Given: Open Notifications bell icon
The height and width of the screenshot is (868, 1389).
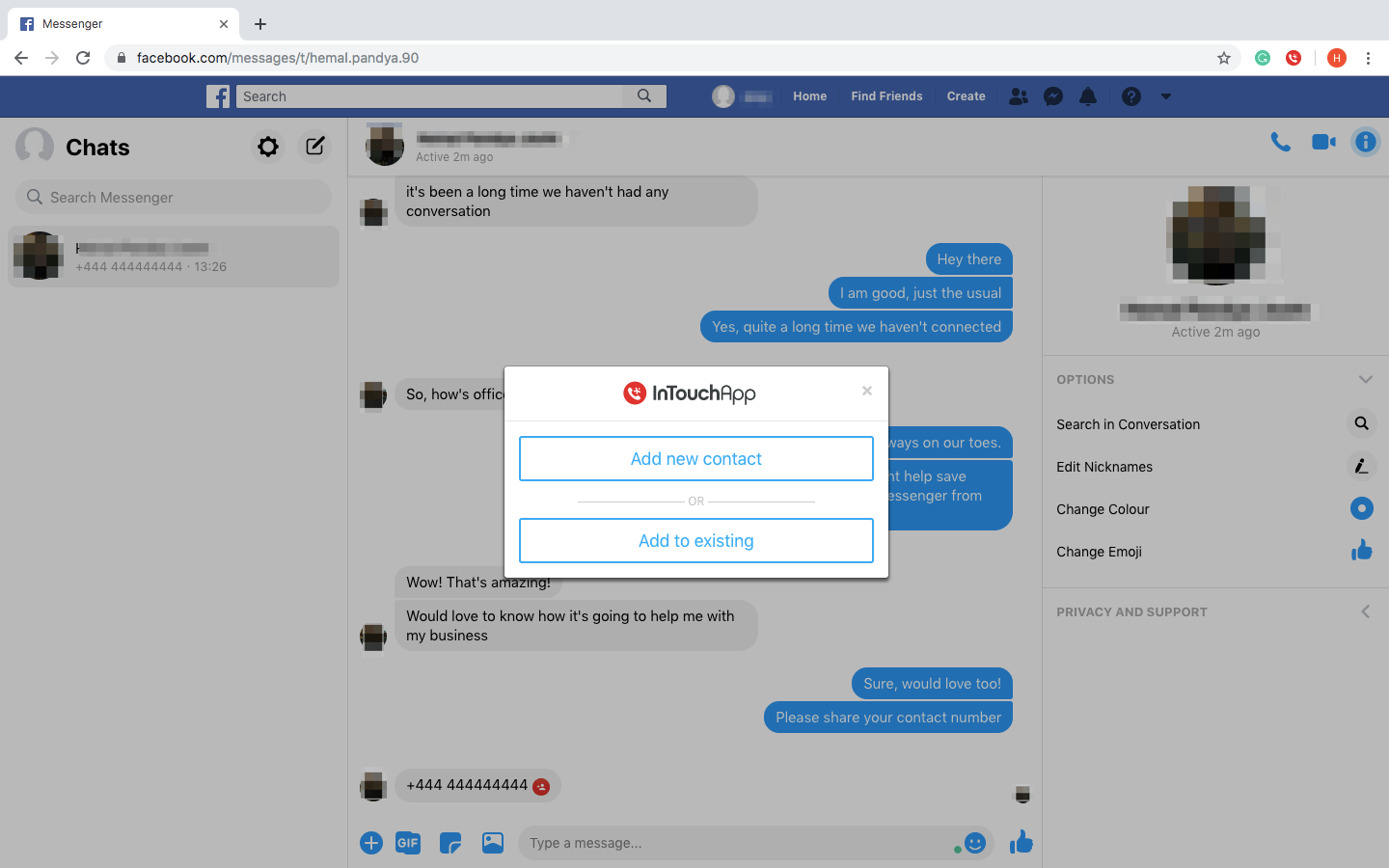Looking at the screenshot, I should [x=1088, y=96].
